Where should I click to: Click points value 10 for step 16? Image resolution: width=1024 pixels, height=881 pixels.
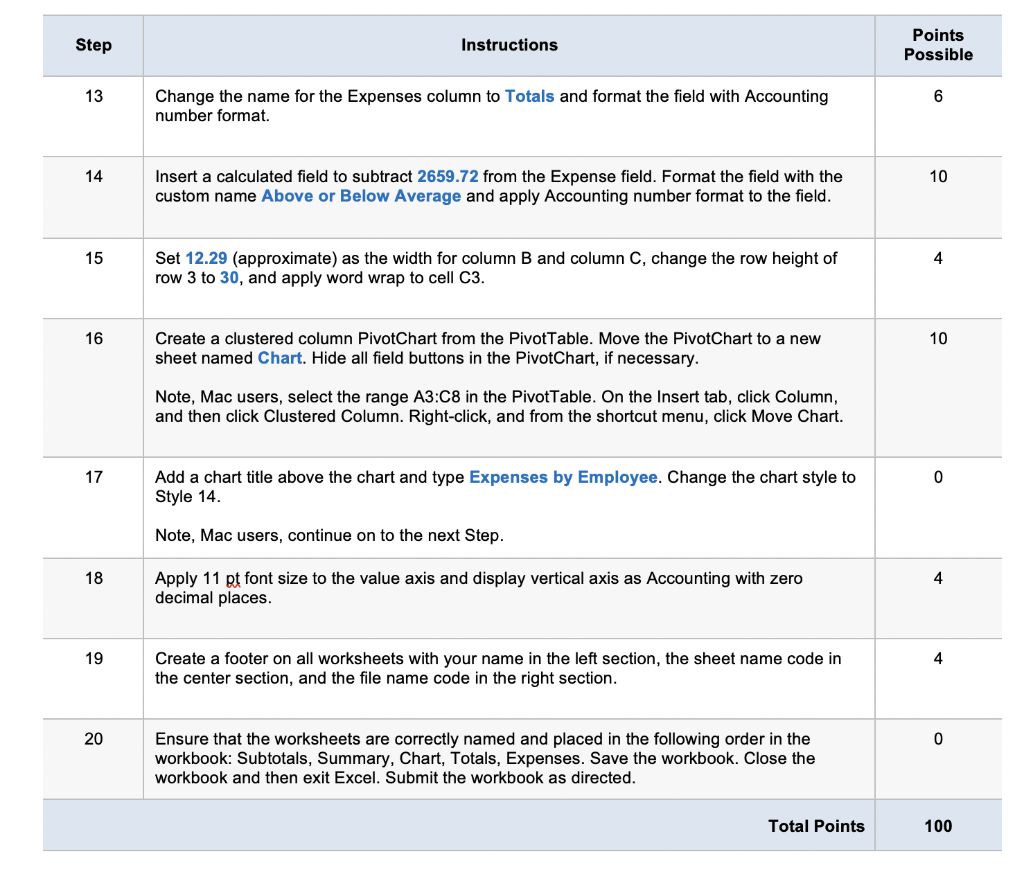coord(938,338)
